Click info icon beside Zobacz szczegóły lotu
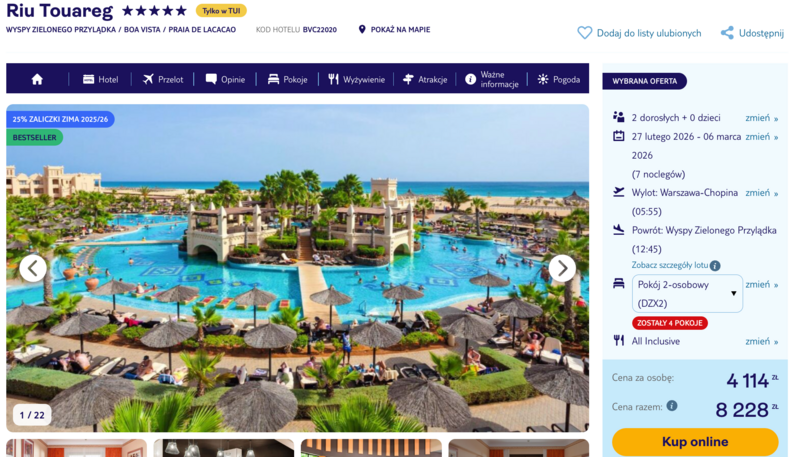800x457 pixels. click(x=715, y=266)
